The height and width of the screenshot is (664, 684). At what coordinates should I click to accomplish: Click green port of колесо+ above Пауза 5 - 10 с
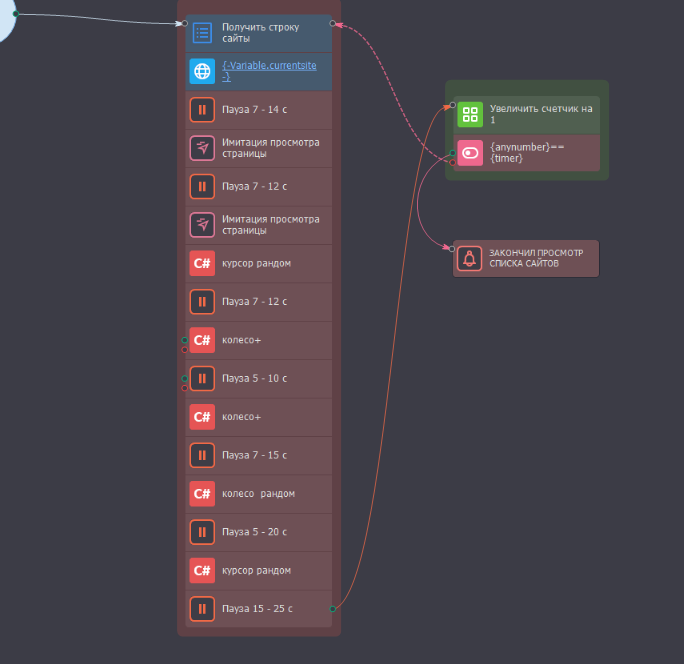185,340
